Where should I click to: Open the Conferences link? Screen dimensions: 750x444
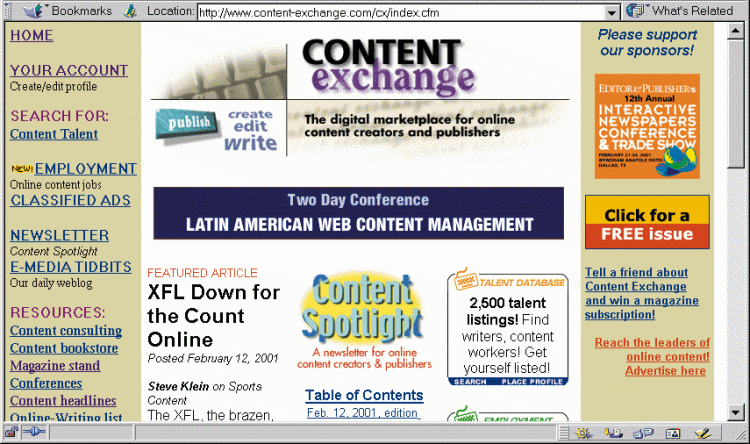pos(46,383)
